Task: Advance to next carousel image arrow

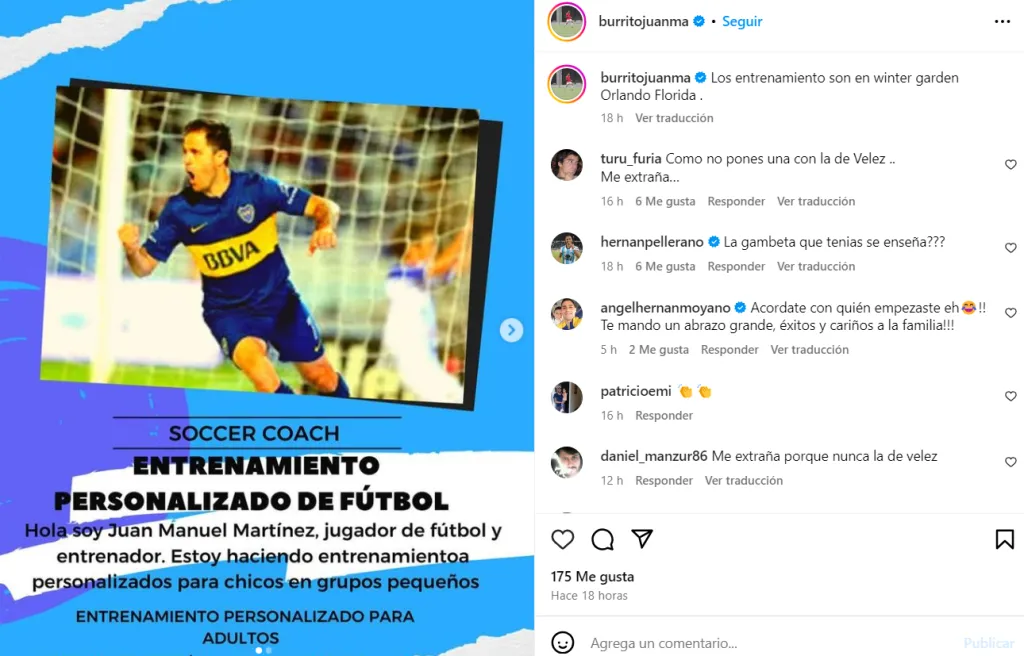Action: (511, 330)
